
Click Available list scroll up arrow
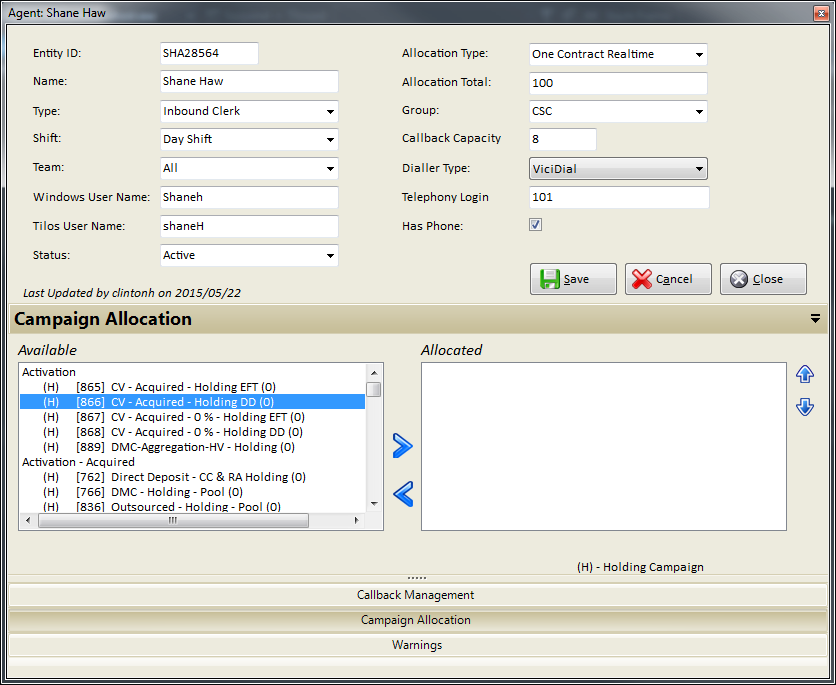[x=374, y=373]
